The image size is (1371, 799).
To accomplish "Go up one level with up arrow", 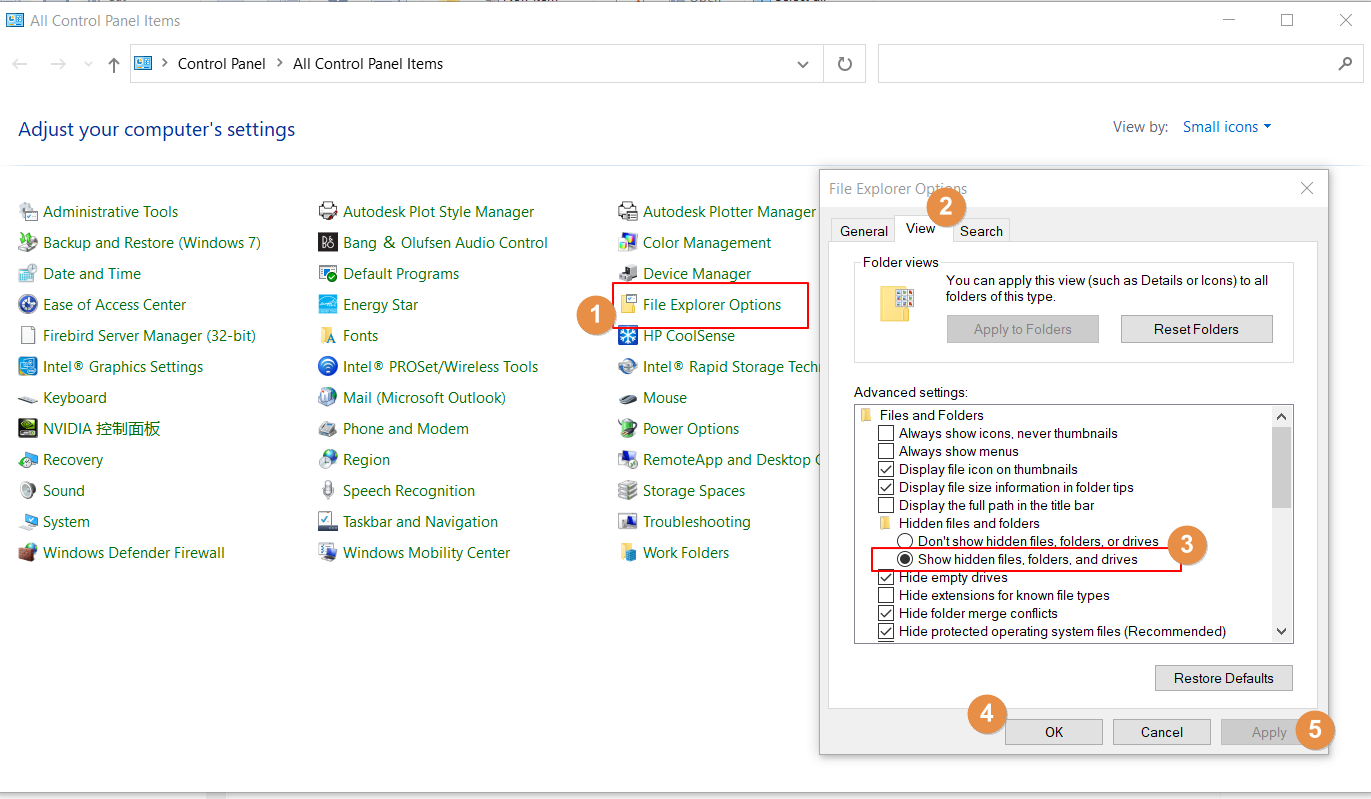I will (x=114, y=64).
